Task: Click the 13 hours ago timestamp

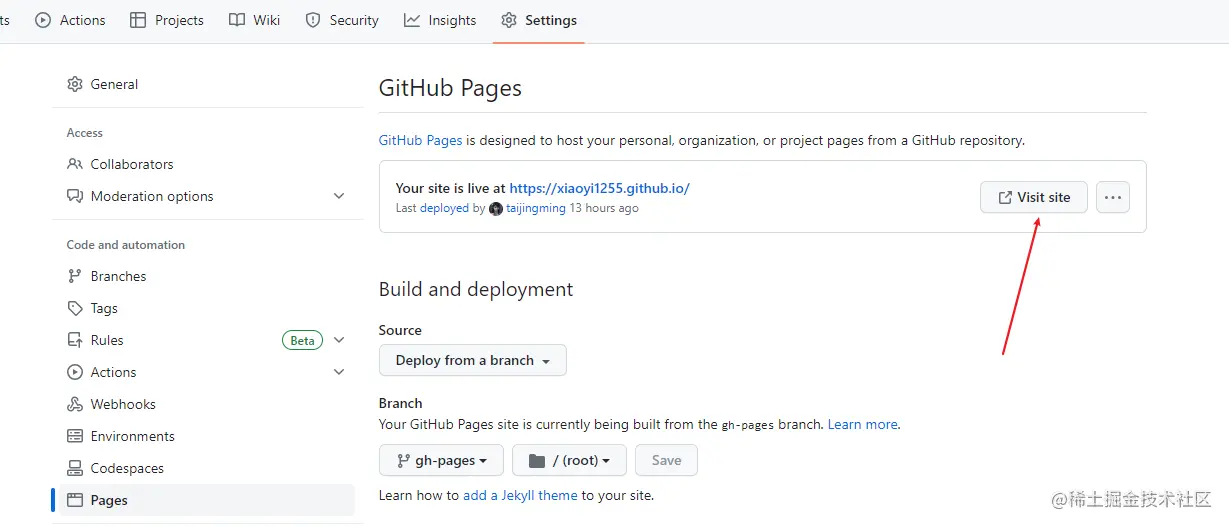Action: [x=604, y=208]
